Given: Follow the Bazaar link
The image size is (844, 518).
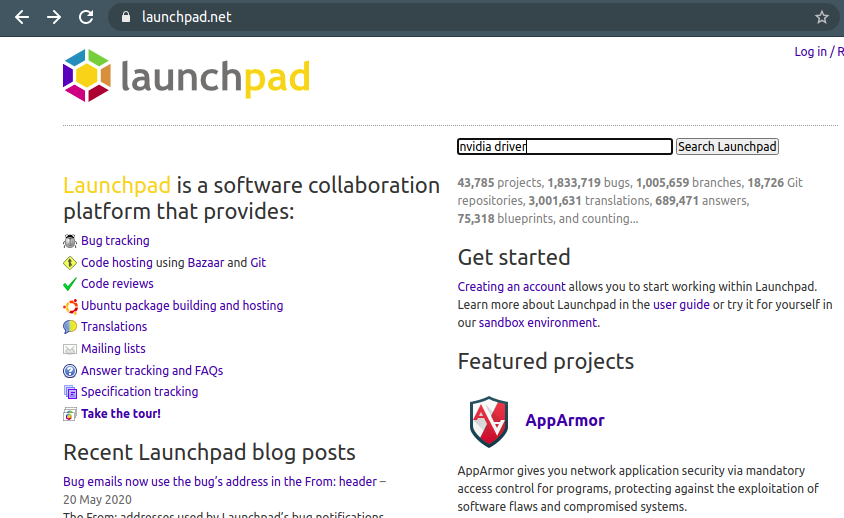Looking at the screenshot, I should (206, 262).
